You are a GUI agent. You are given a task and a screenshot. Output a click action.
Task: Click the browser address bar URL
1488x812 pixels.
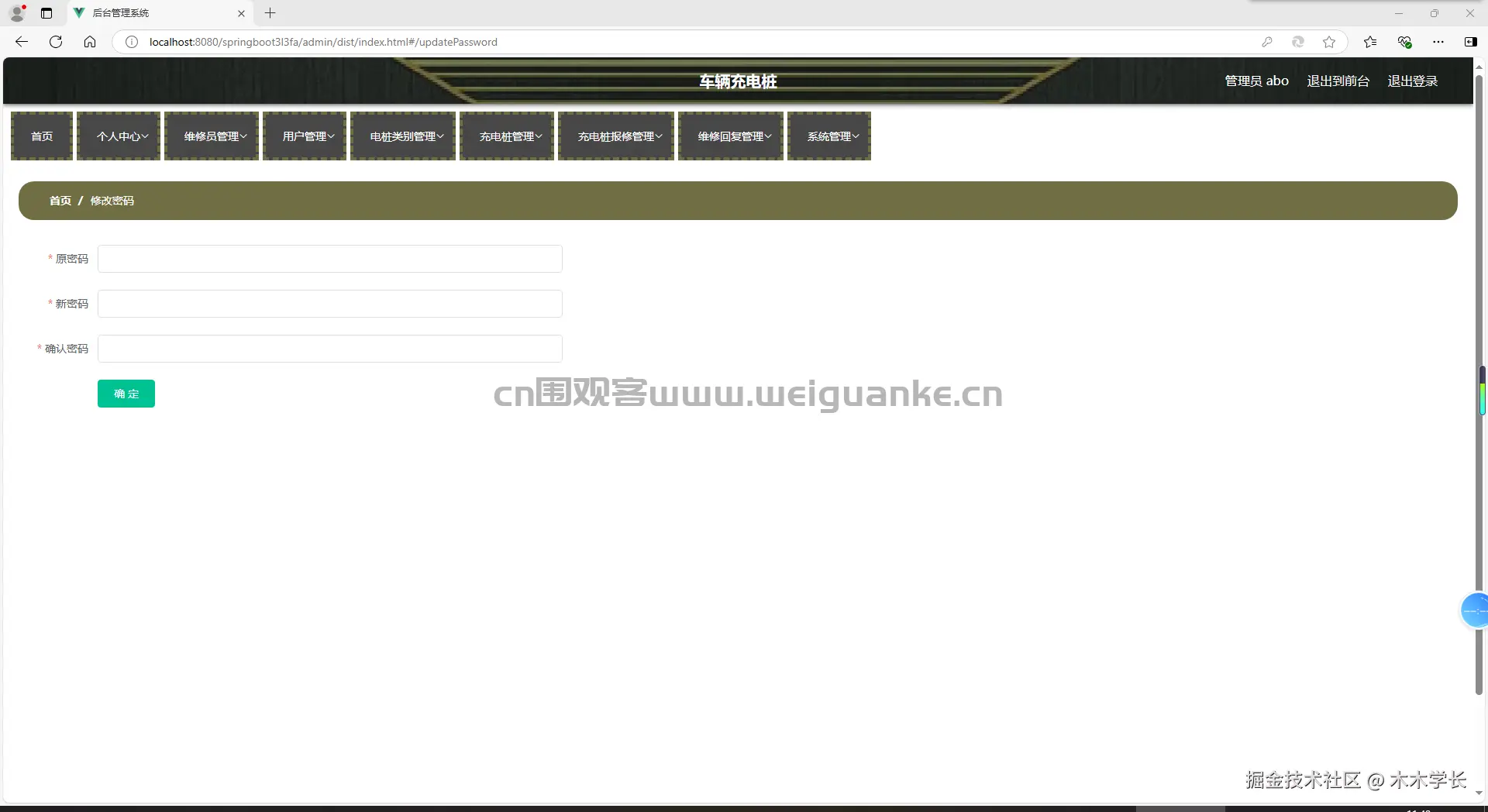coord(323,42)
